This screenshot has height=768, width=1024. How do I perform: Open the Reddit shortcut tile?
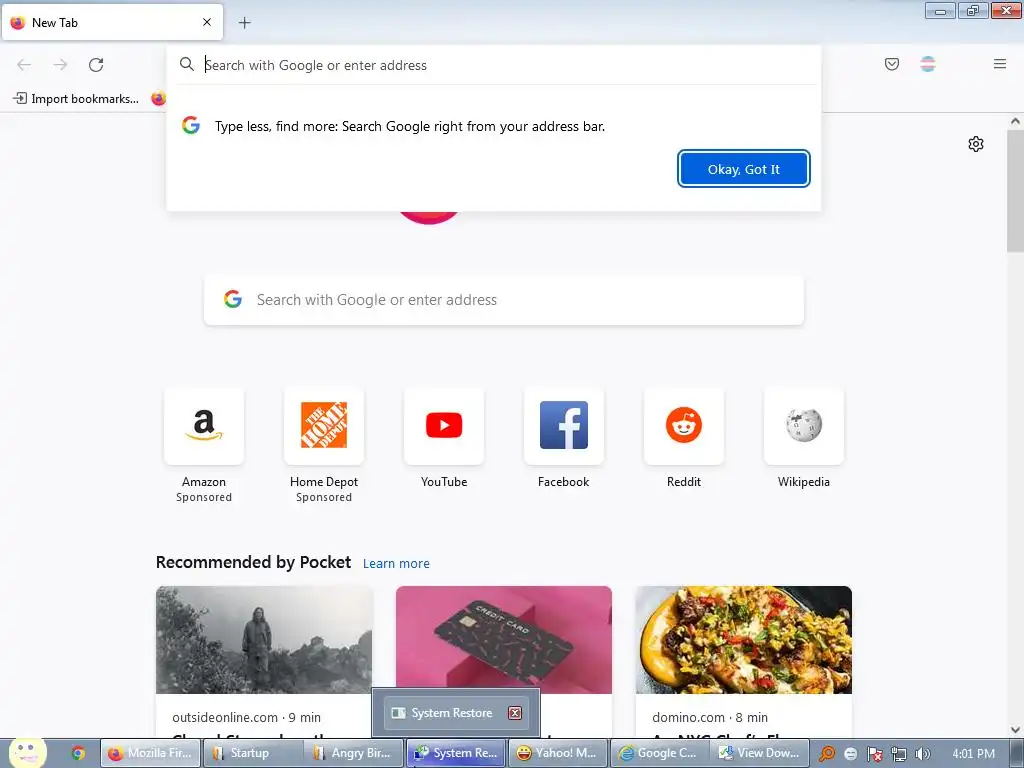(684, 426)
